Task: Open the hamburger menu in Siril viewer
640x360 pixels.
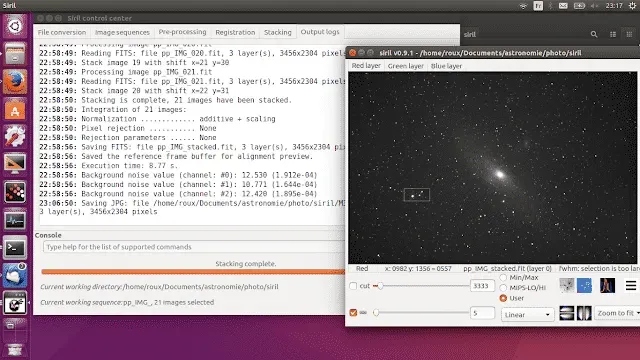Action: coord(631,285)
